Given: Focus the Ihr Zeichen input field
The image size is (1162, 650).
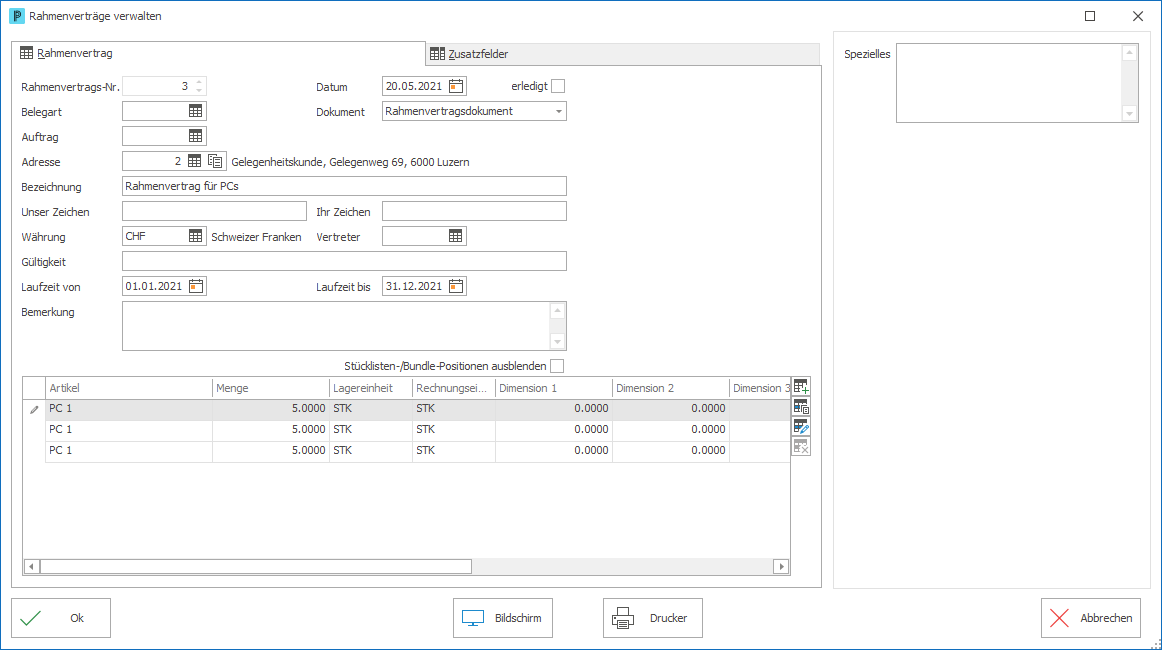Looking at the screenshot, I should [474, 211].
